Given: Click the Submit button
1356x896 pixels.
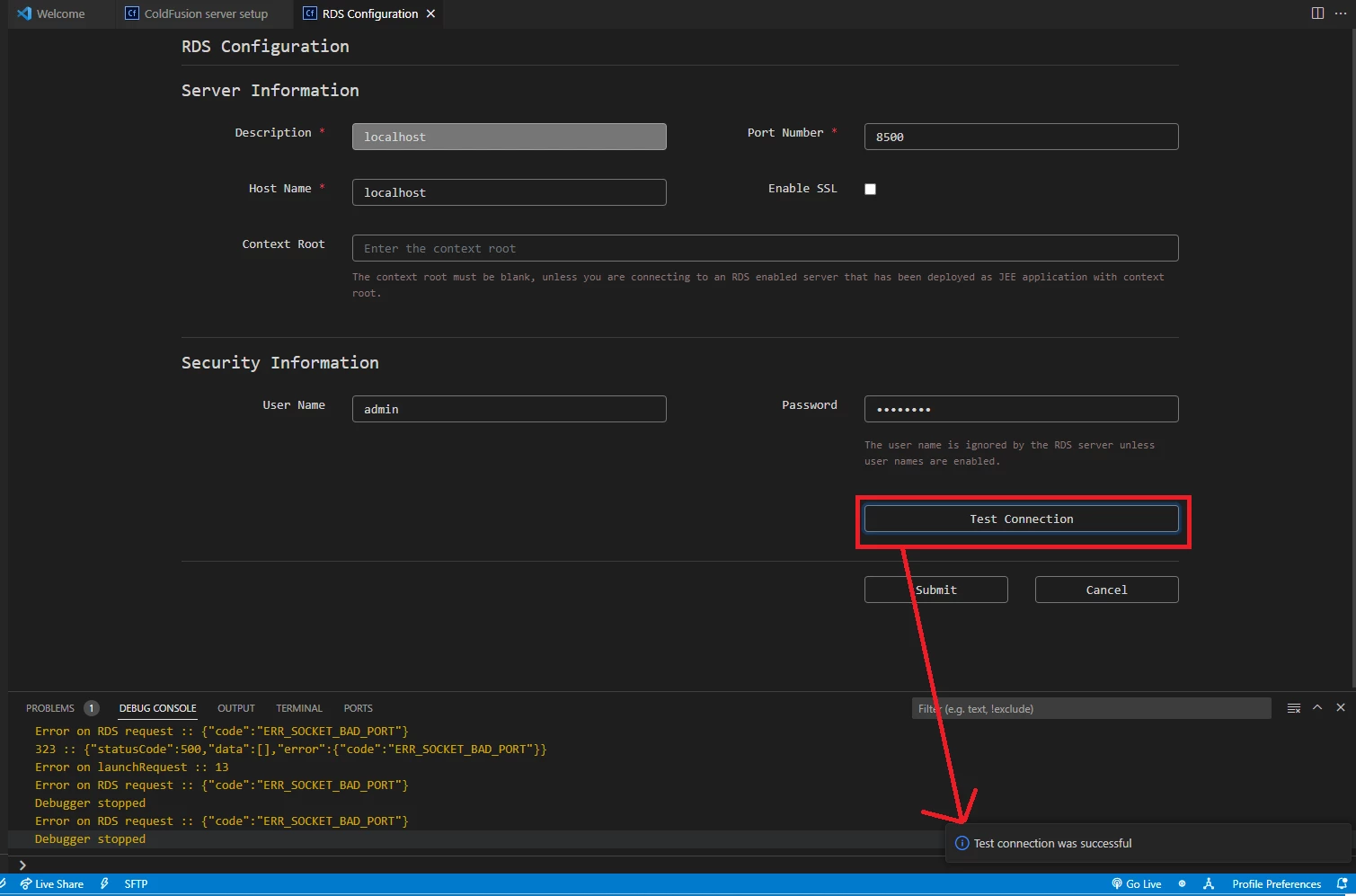Looking at the screenshot, I should coord(935,590).
